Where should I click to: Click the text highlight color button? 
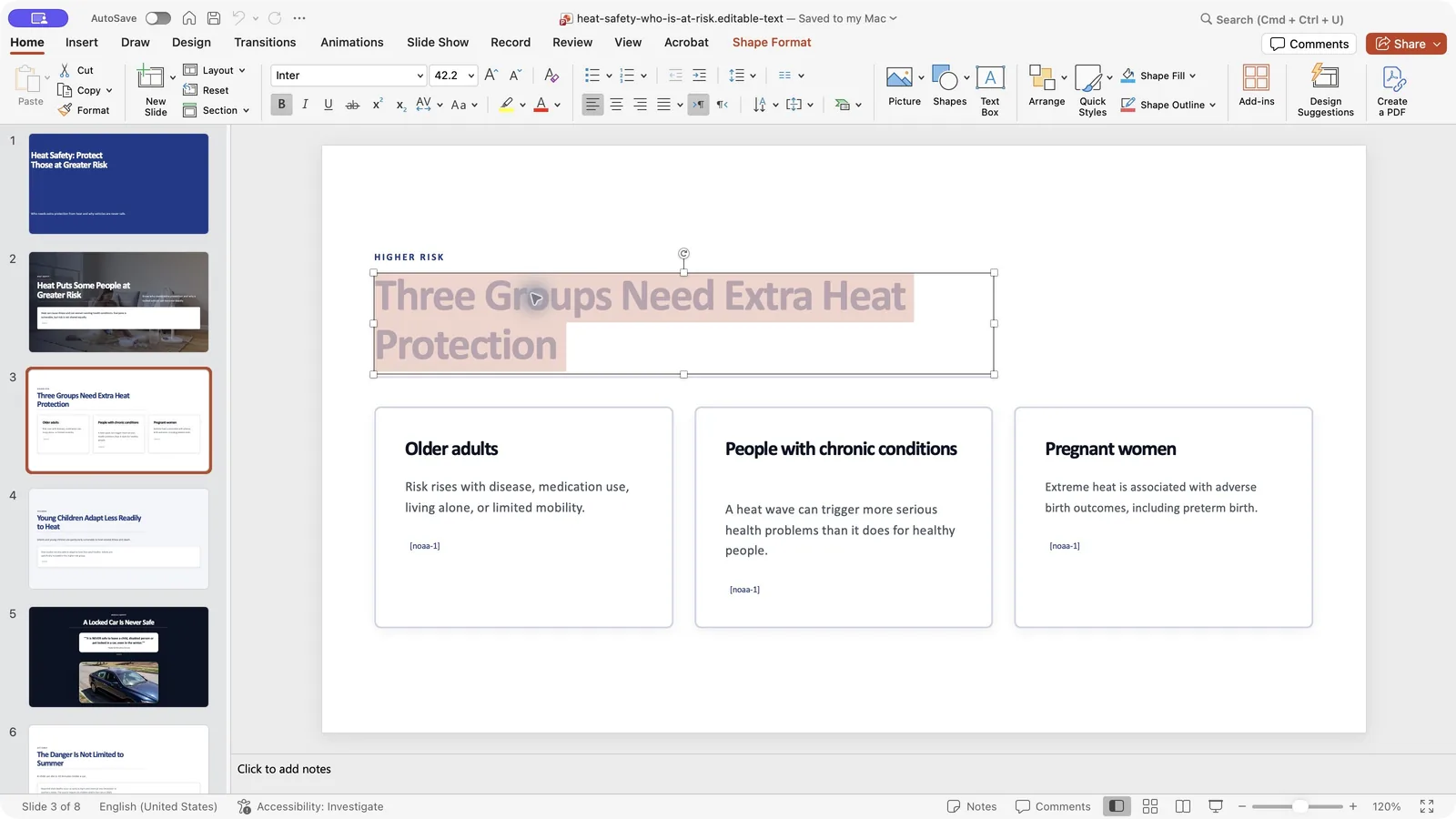[507, 105]
